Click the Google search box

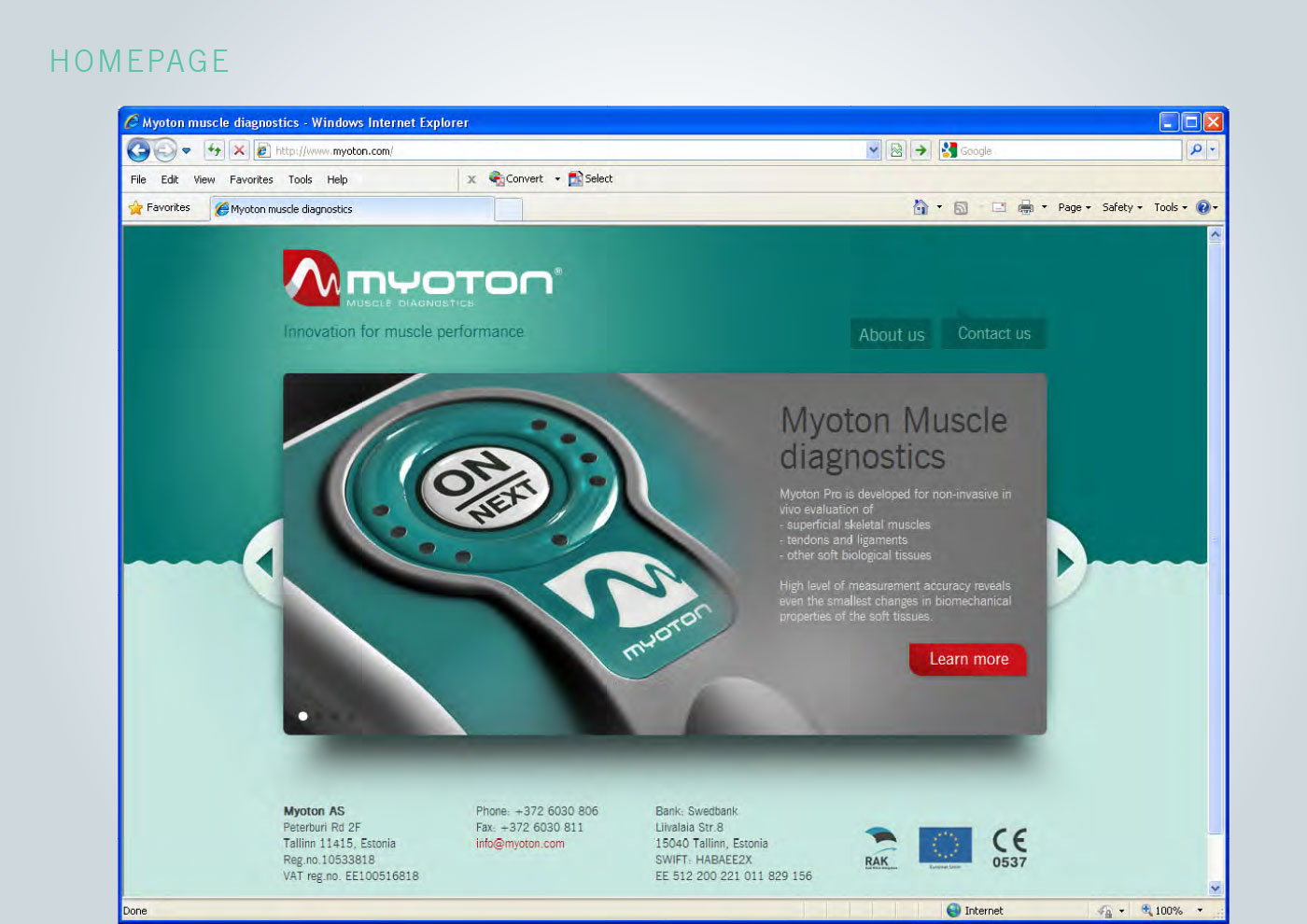click(x=1061, y=150)
